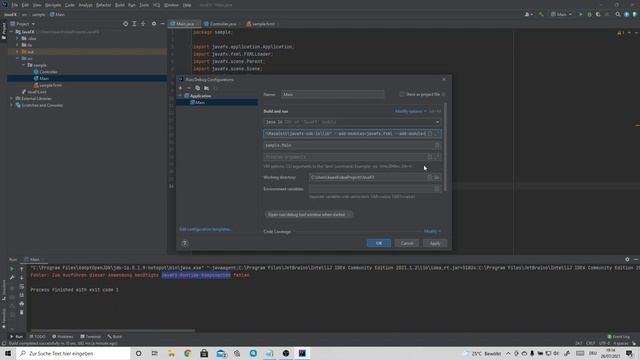Viewport: 640px width, 360px height.
Task: Open the help question mark in dialog
Action: point(184,243)
